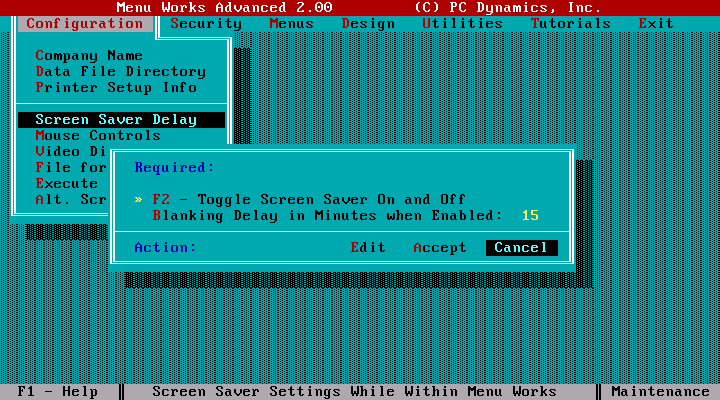Choose the 'File for' menu entry
This screenshot has width=720, height=400.
[x=71, y=168]
